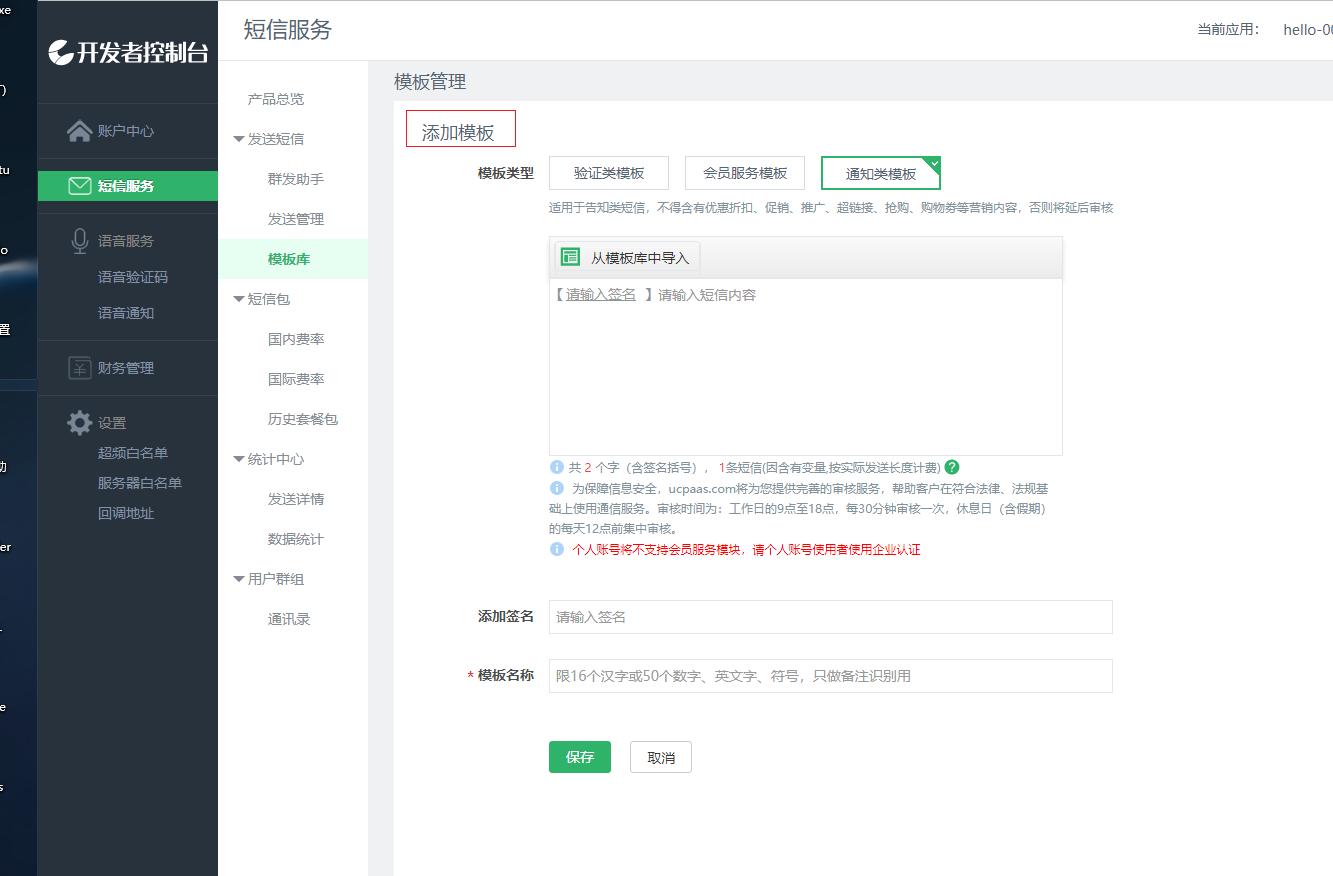The width and height of the screenshot is (1333, 876).
Task: Click the yuan icon beside 财务管理
Action: tap(80, 368)
